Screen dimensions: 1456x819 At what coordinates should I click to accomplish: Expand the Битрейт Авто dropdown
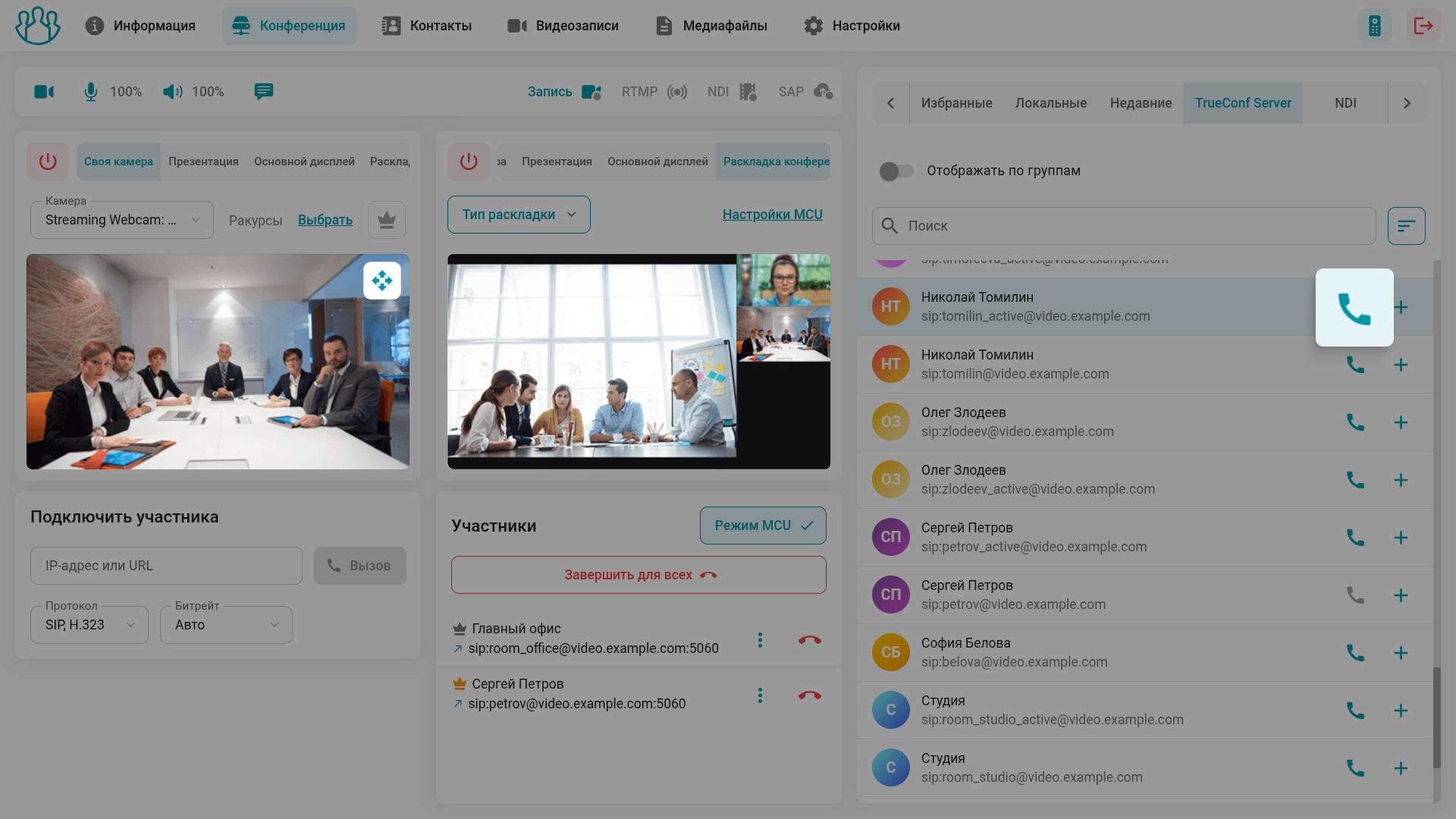226,625
